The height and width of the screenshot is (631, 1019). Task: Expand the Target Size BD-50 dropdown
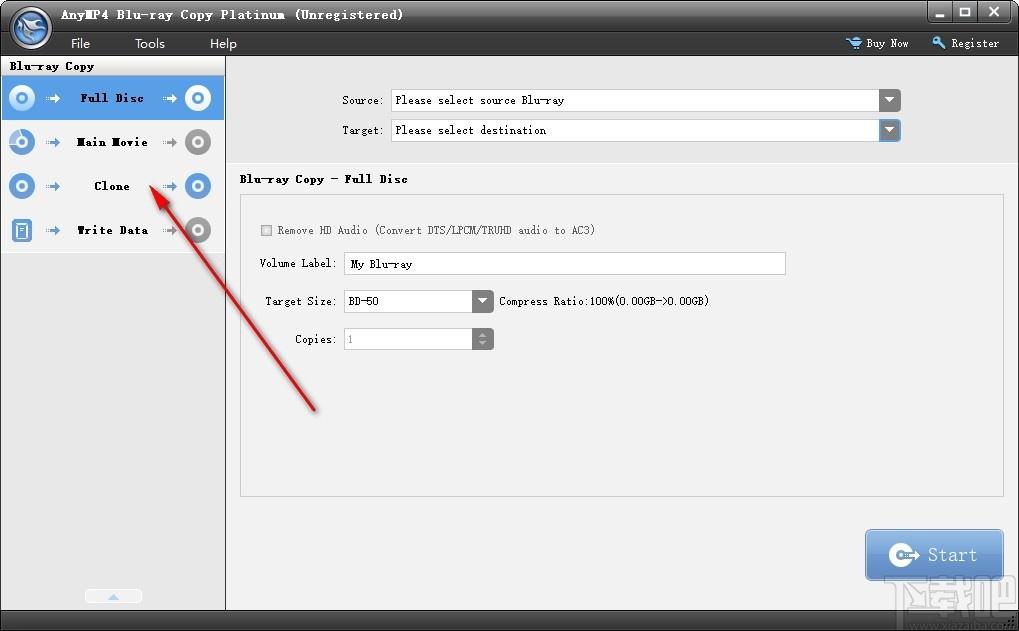point(482,301)
